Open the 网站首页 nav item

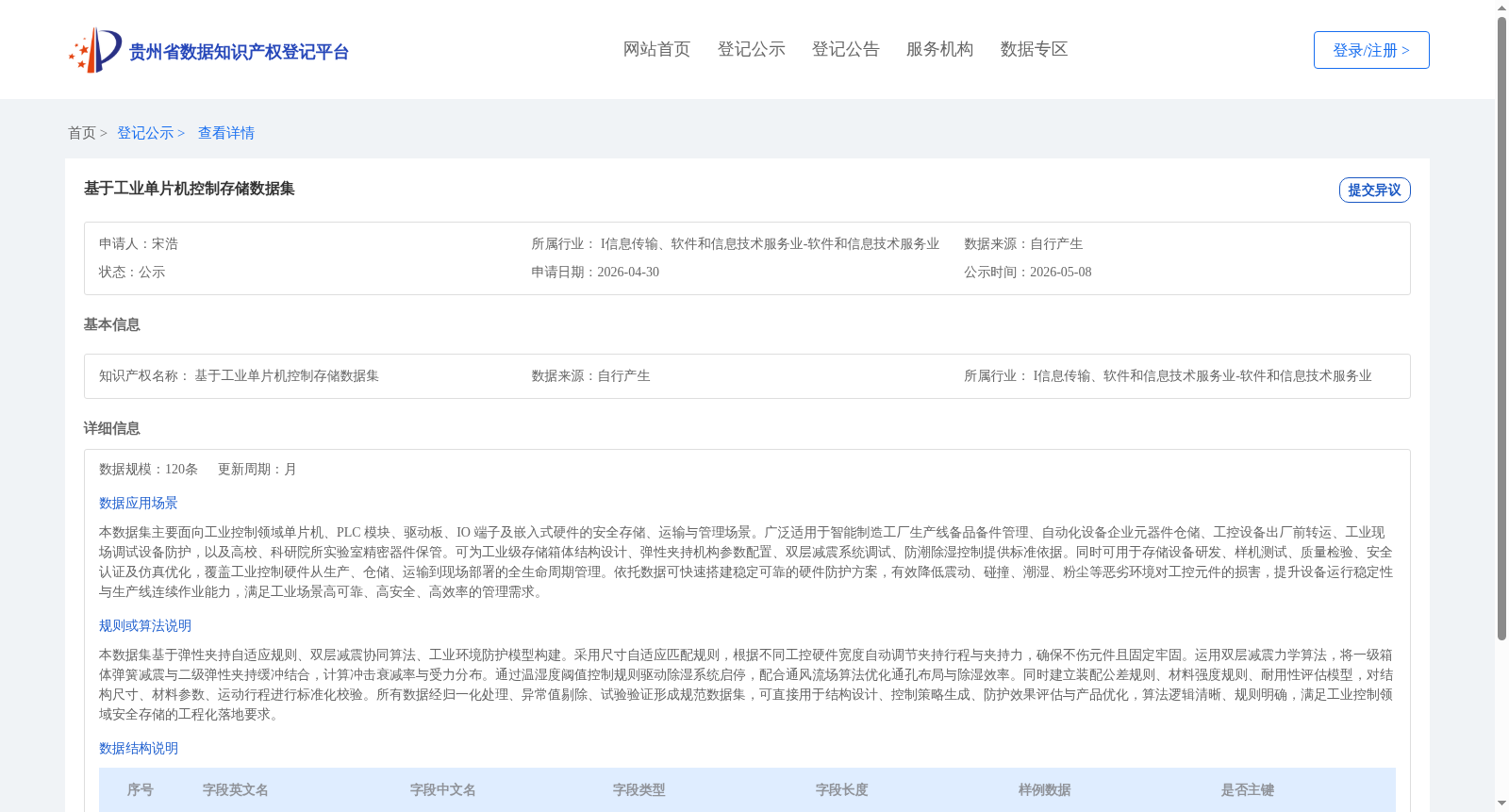[657, 49]
